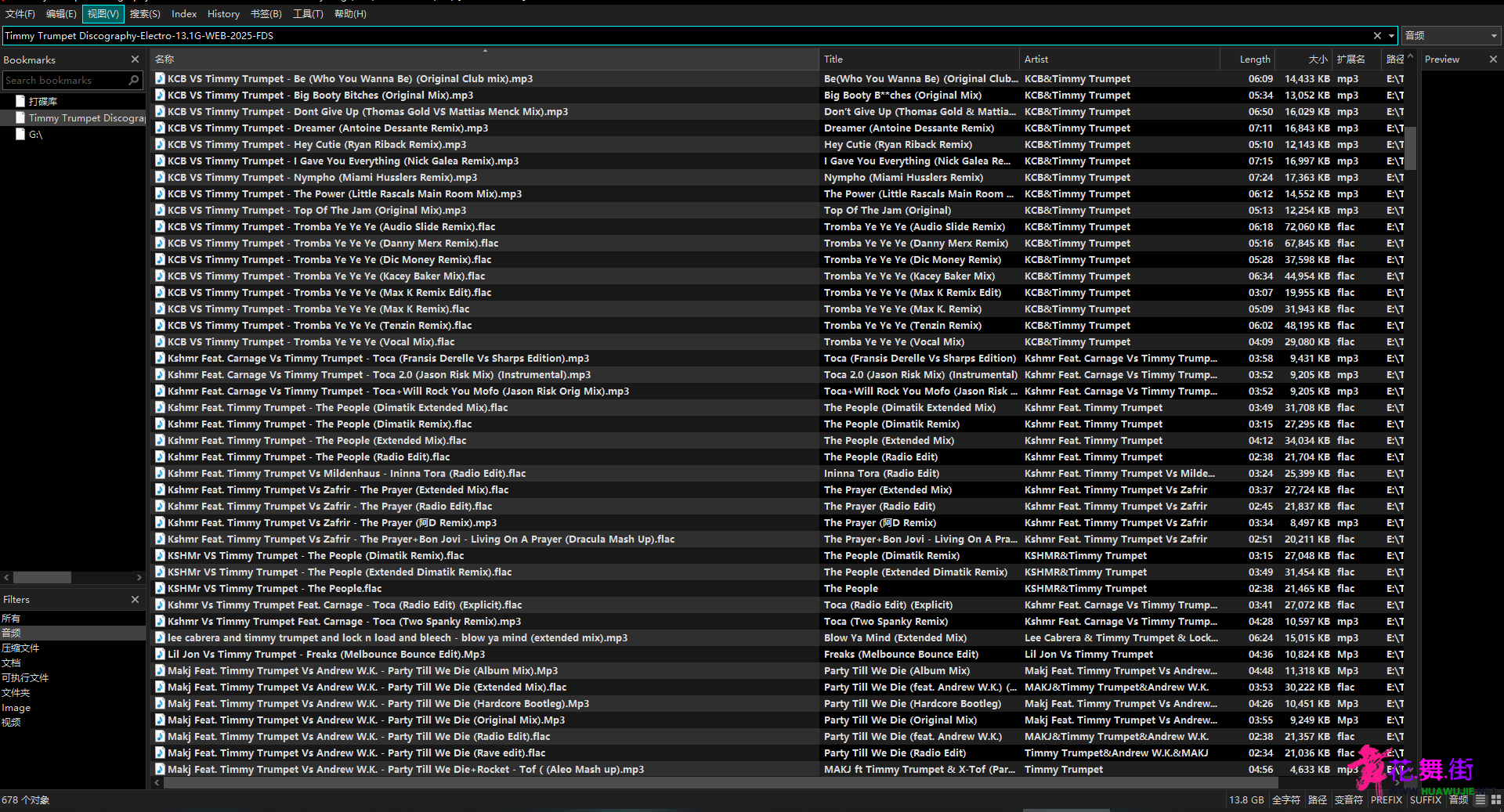Click the magnifier icon in Search bookmarks
1504x812 pixels.
pos(134,80)
